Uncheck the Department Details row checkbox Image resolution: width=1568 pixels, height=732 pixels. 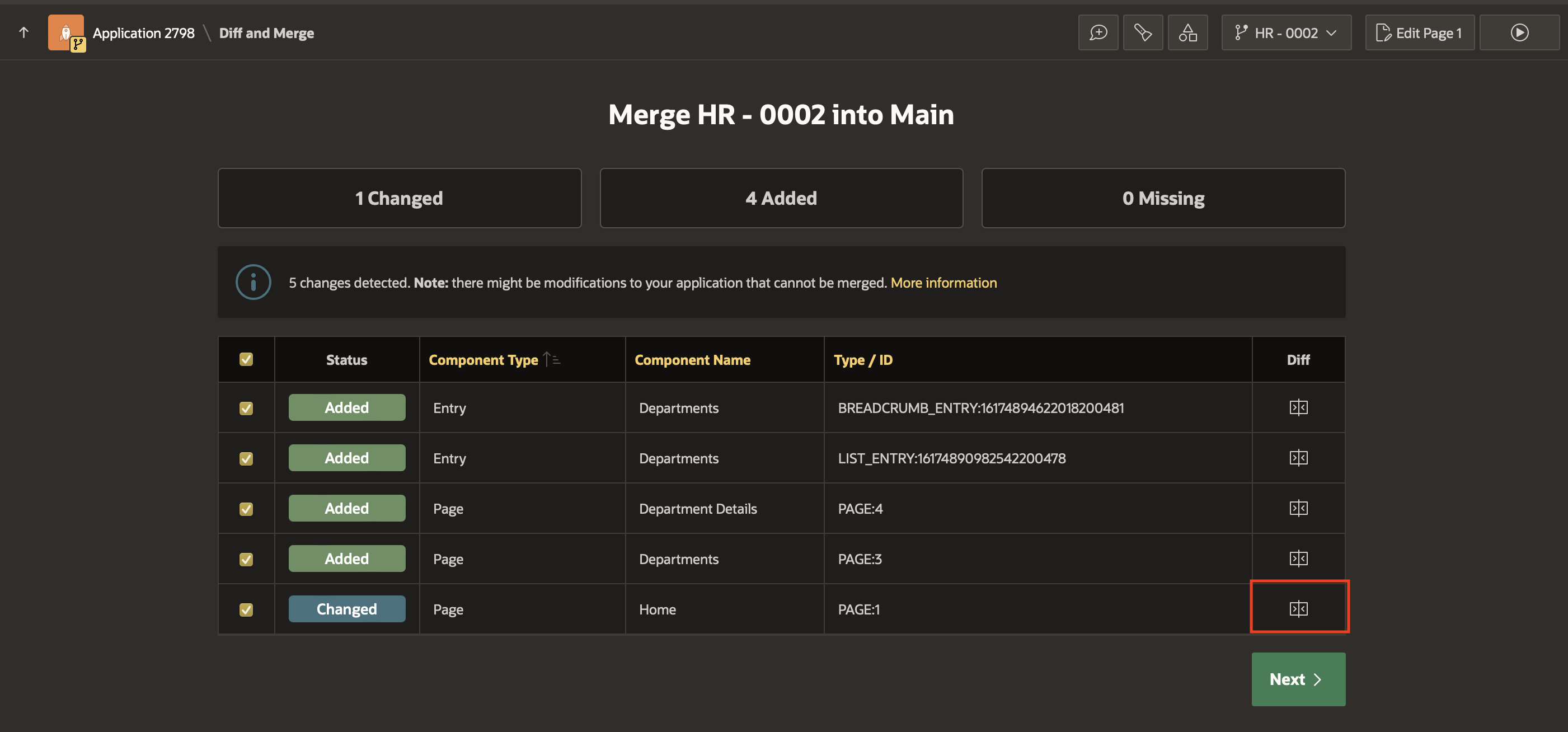tap(246, 509)
